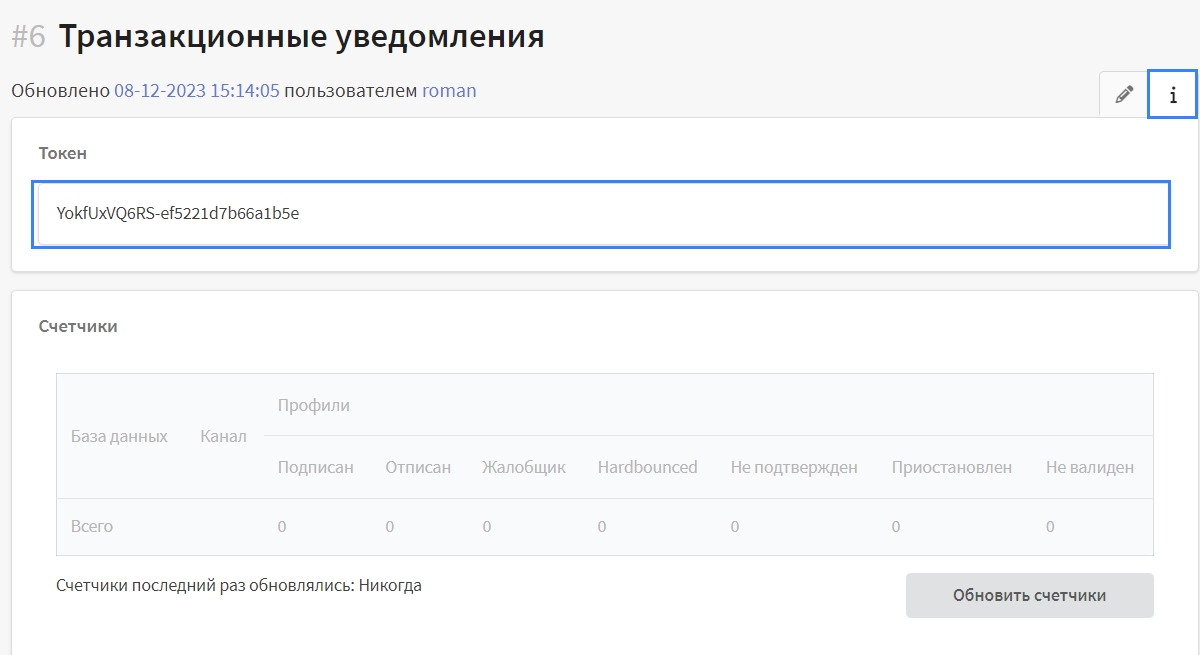
Task: Click the Транзакционные уведомления page title
Action: tap(301, 37)
